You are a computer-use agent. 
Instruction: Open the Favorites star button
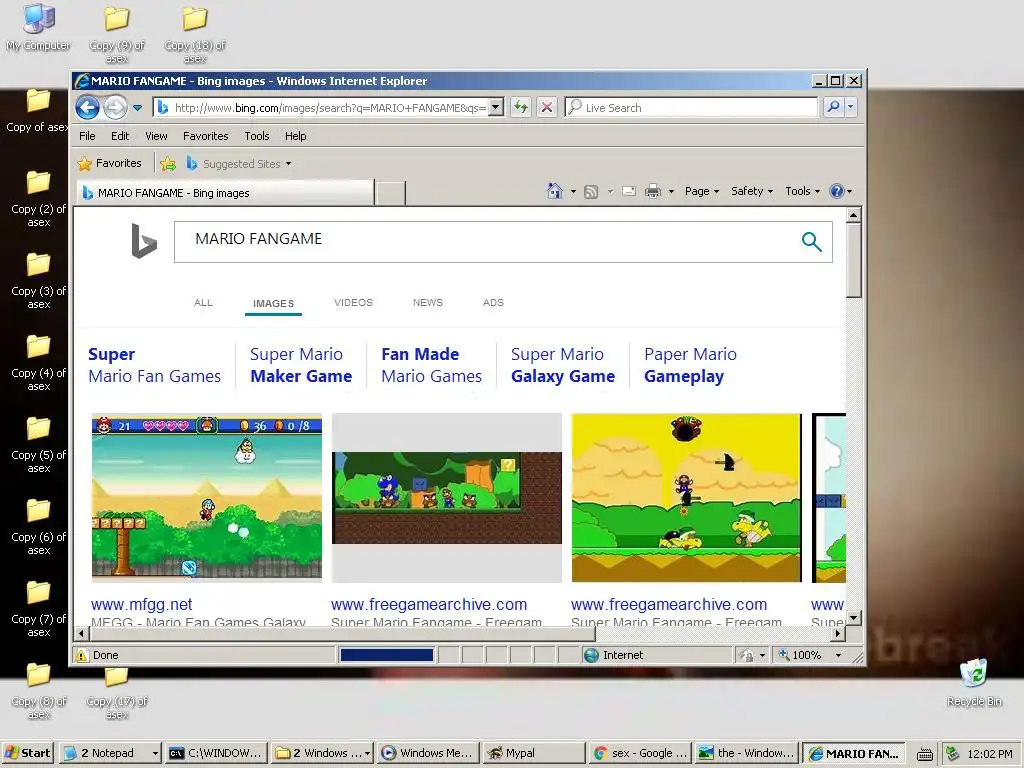[x=110, y=163]
